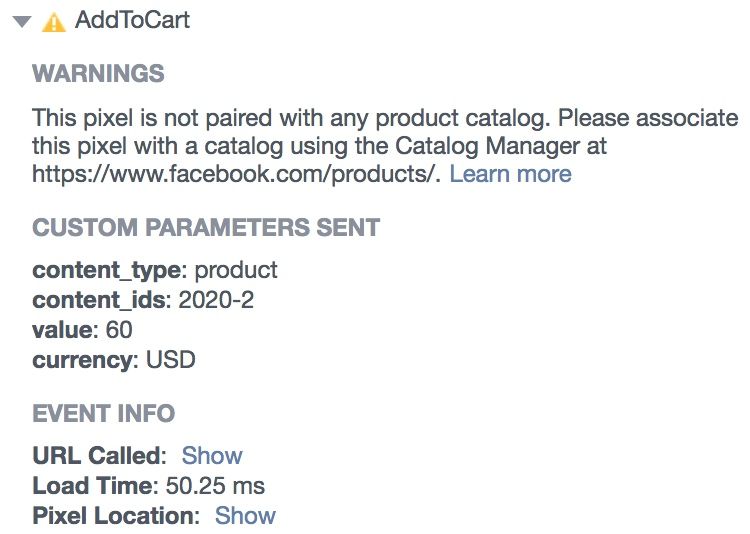Click the Load Time 50.25 ms text

point(148,486)
